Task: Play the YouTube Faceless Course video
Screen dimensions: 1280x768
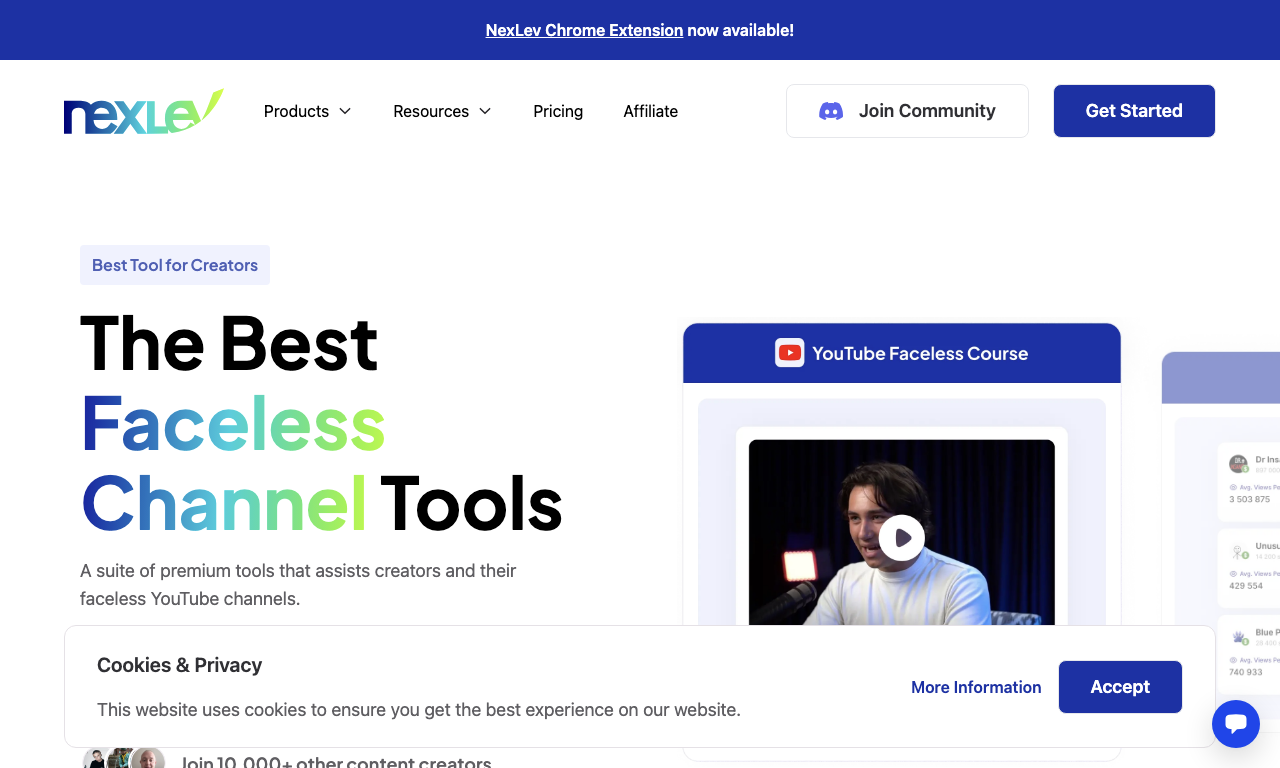Action: click(x=902, y=538)
